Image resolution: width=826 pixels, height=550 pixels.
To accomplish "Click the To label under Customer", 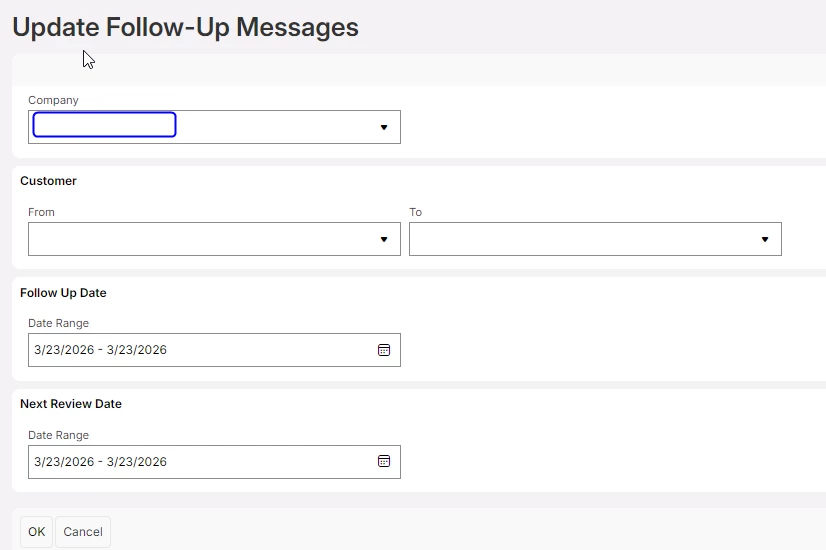I will 415,212.
